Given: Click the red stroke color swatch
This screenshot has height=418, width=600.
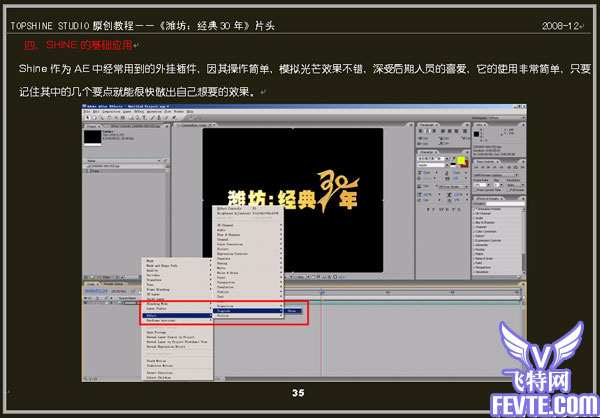Looking at the screenshot, I should 465,165.
